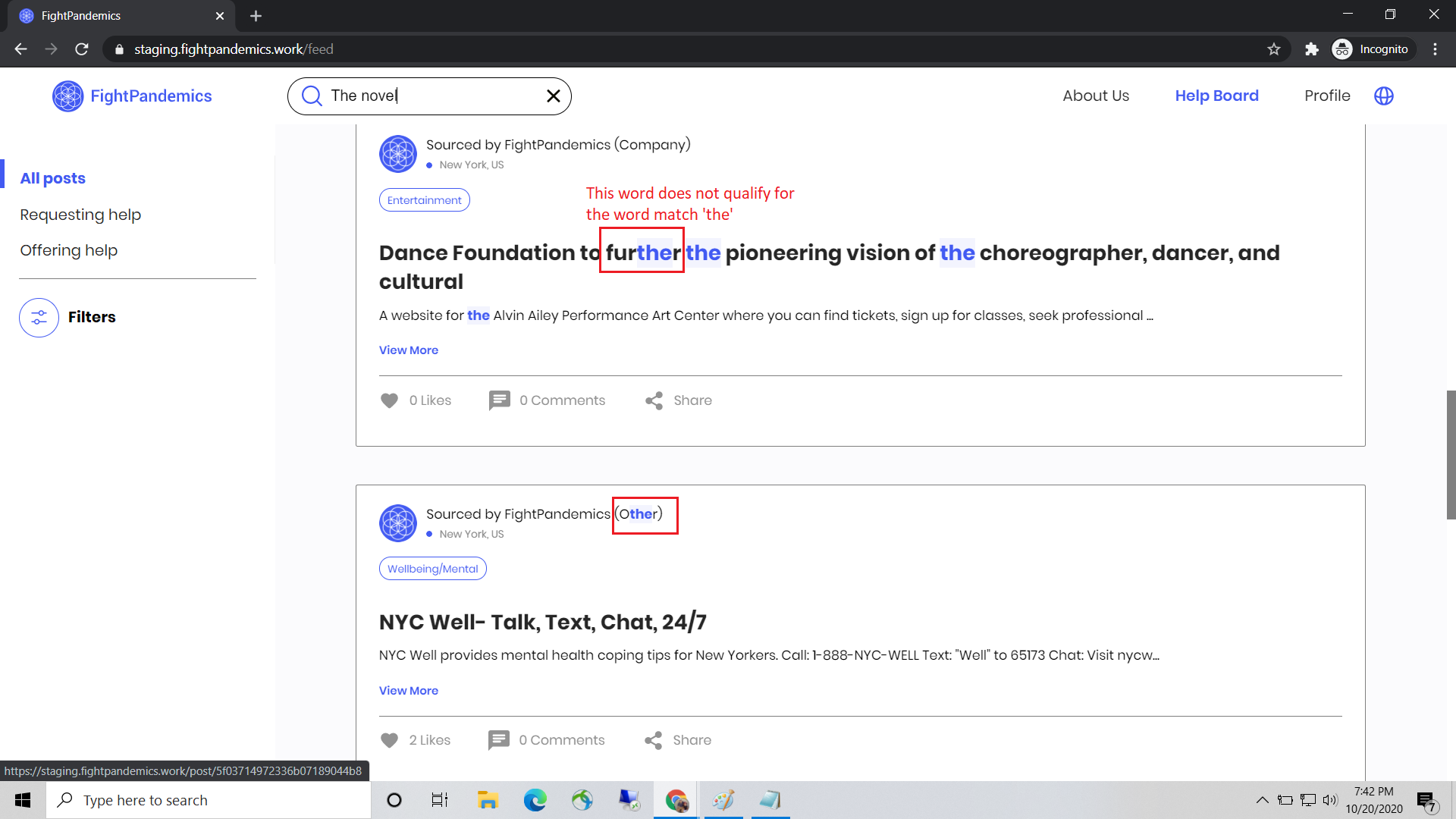Open Chrome in taskbar
The image size is (1456, 819).
tap(676, 800)
